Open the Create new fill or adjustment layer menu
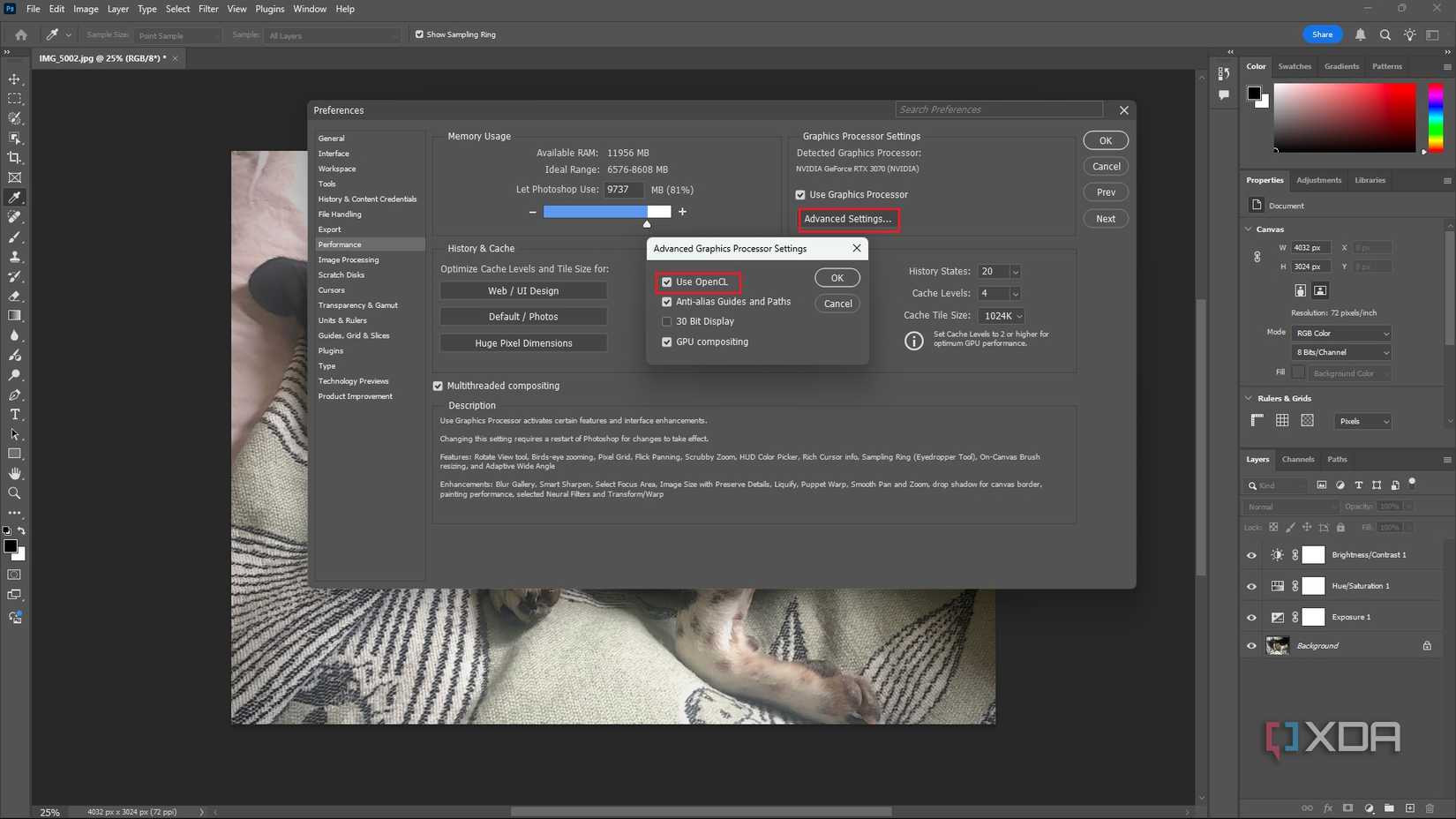The height and width of the screenshot is (819, 1456). coord(1369,808)
